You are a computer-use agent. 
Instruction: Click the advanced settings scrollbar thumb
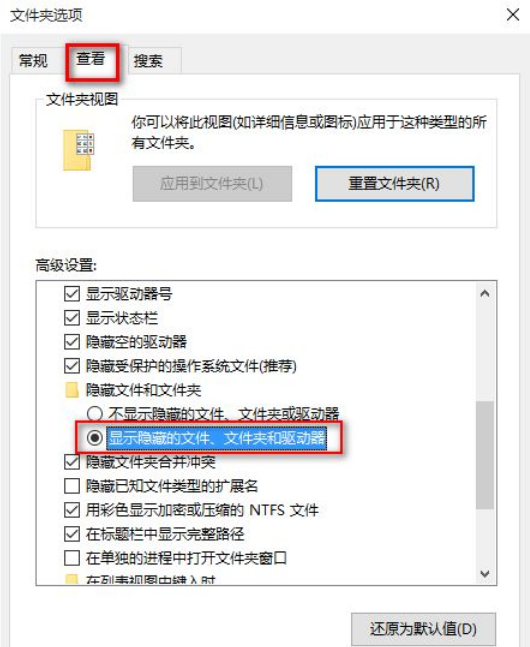click(x=485, y=455)
